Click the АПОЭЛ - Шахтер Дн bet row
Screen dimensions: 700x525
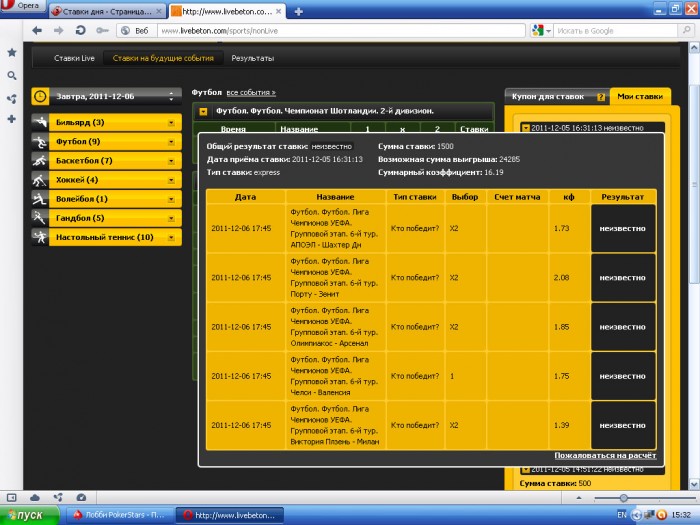(x=431, y=228)
